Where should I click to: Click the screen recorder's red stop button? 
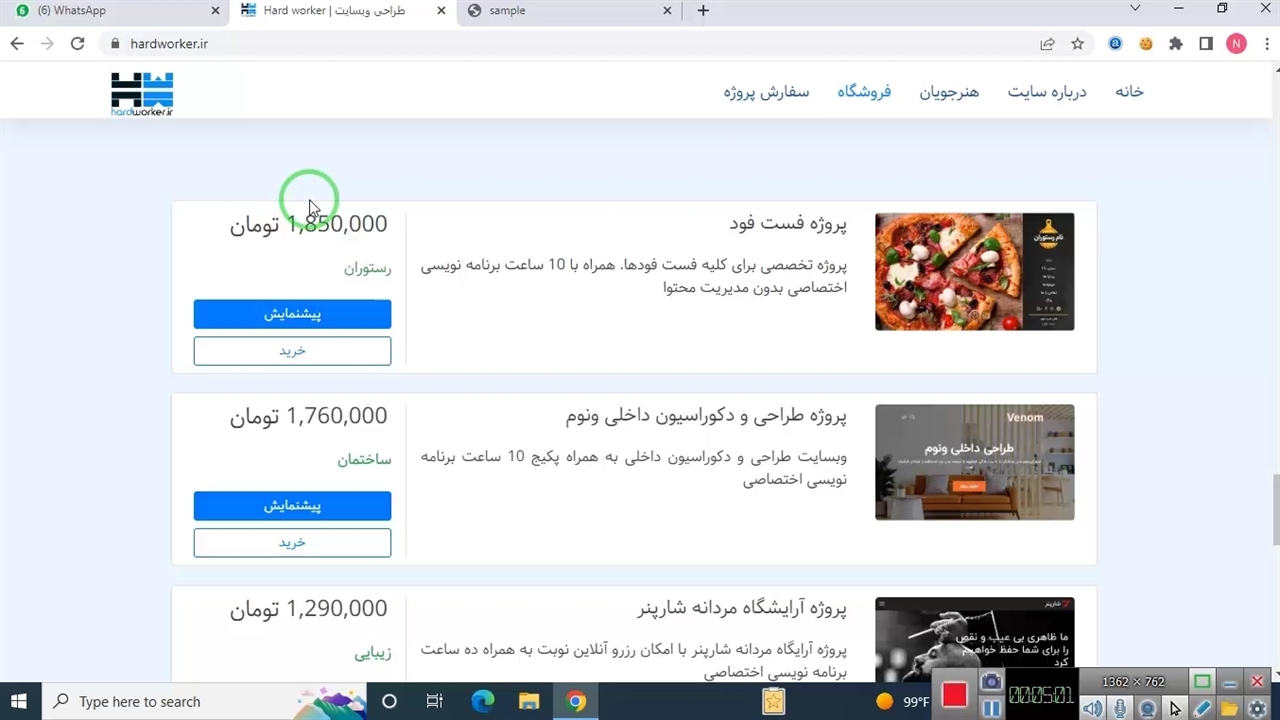954,695
